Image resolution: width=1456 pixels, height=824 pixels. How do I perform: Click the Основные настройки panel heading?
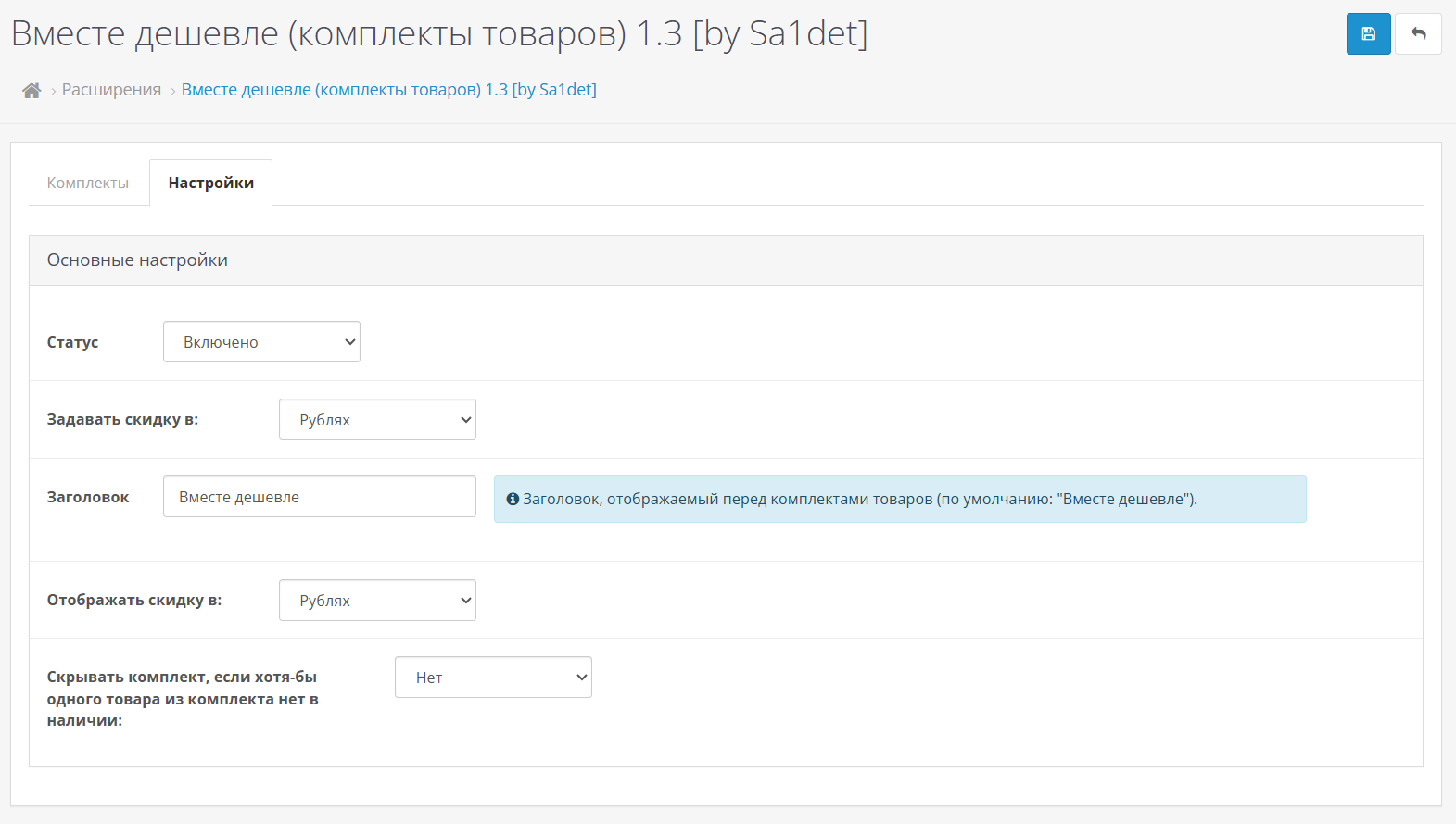coord(137,260)
